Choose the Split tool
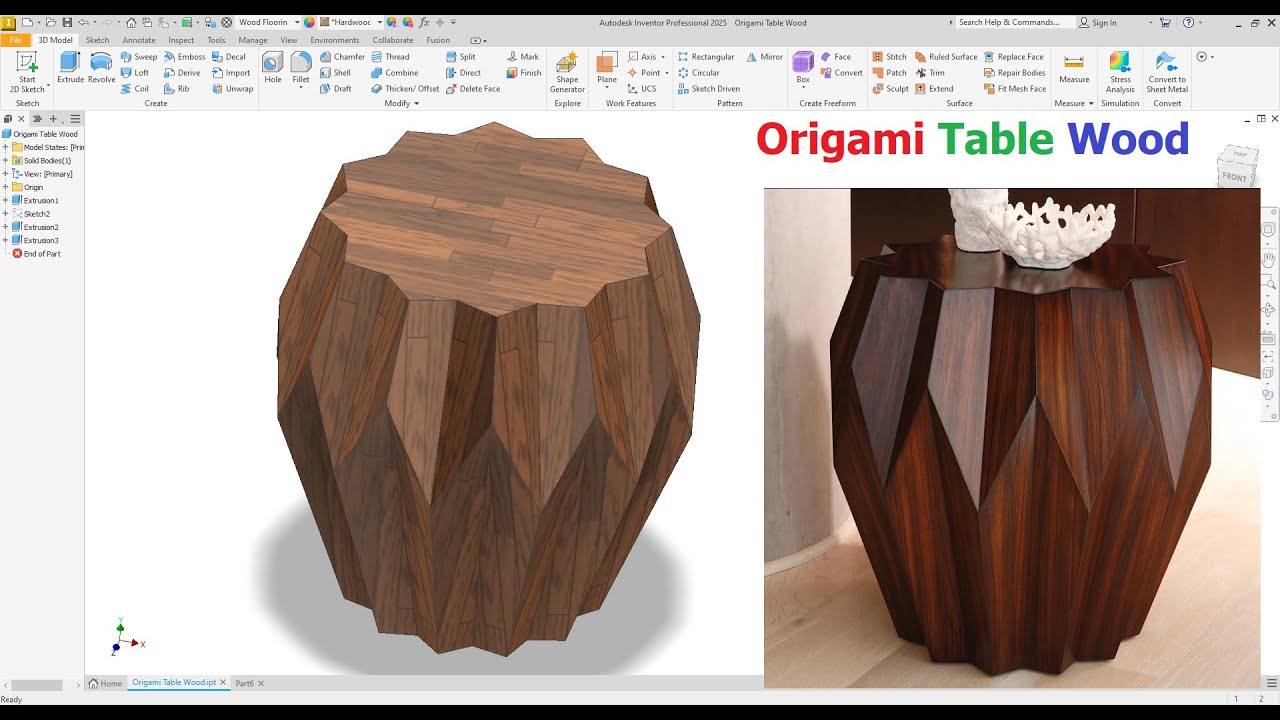Viewport: 1280px width, 720px height. (461, 57)
